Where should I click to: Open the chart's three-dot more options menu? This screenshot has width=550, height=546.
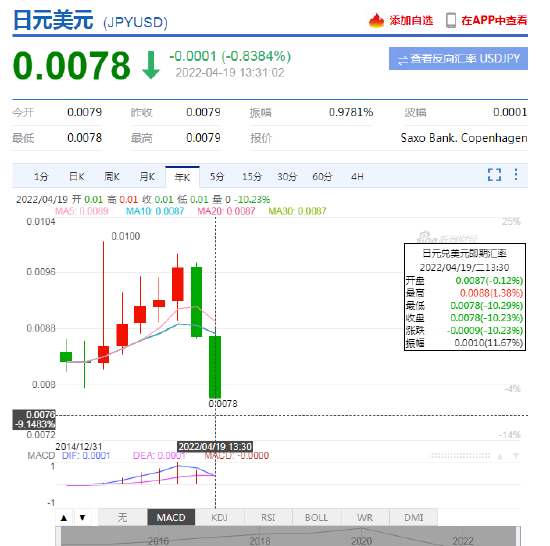pos(516,174)
